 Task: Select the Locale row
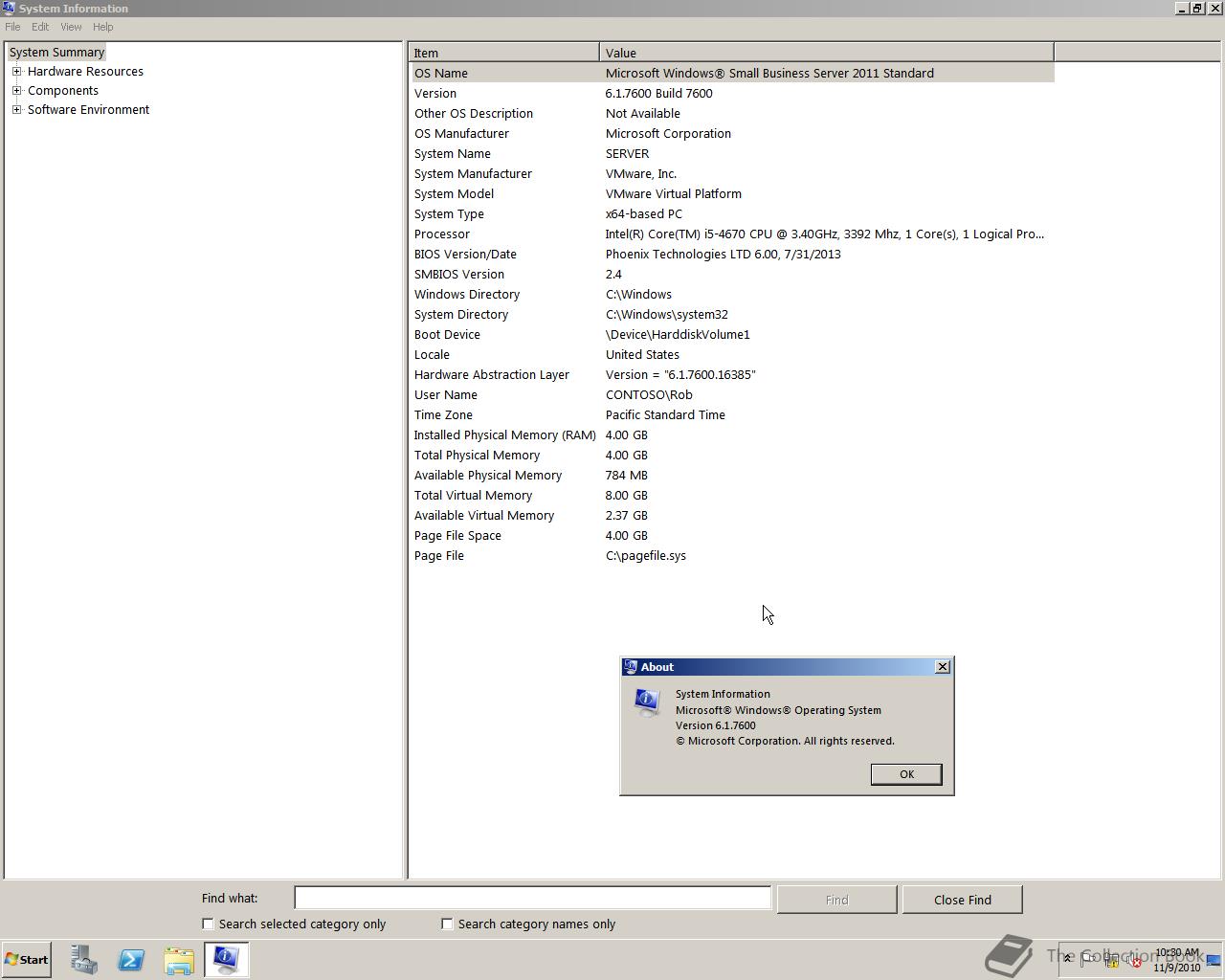point(732,354)
